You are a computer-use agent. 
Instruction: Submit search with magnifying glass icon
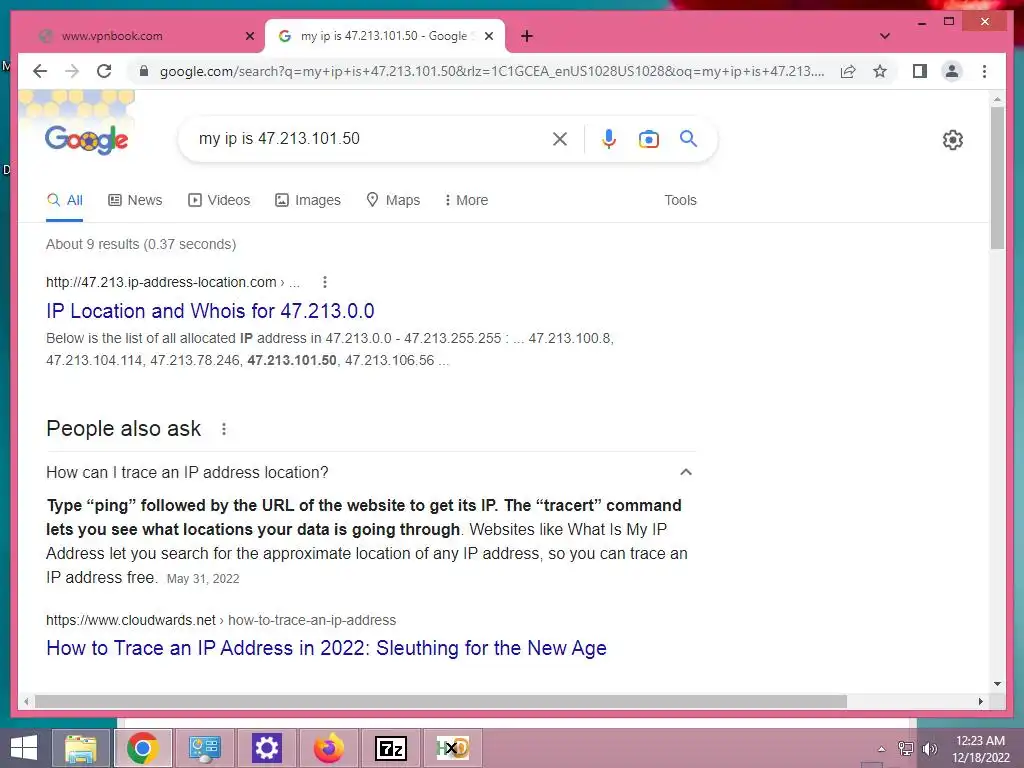tap(688, 138)
